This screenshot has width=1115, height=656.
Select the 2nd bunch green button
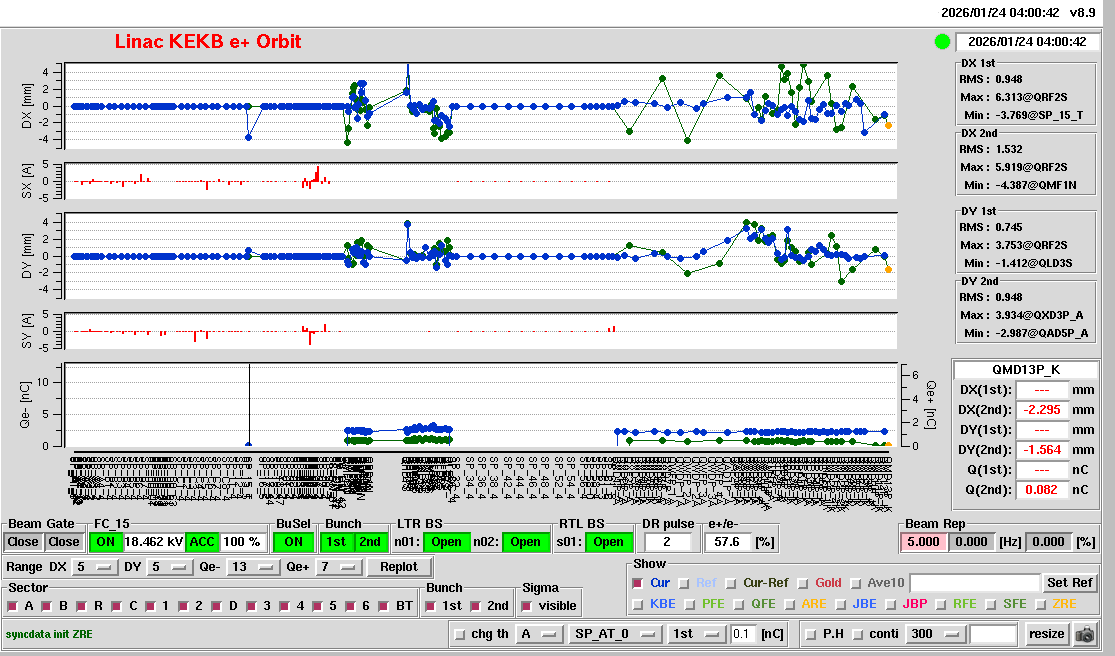point(370,542)
